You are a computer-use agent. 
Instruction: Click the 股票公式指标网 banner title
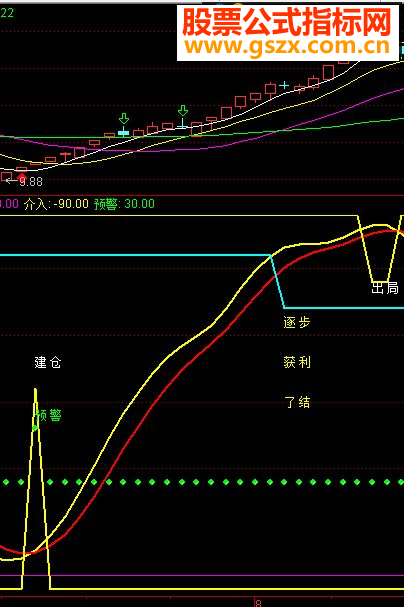287,22
